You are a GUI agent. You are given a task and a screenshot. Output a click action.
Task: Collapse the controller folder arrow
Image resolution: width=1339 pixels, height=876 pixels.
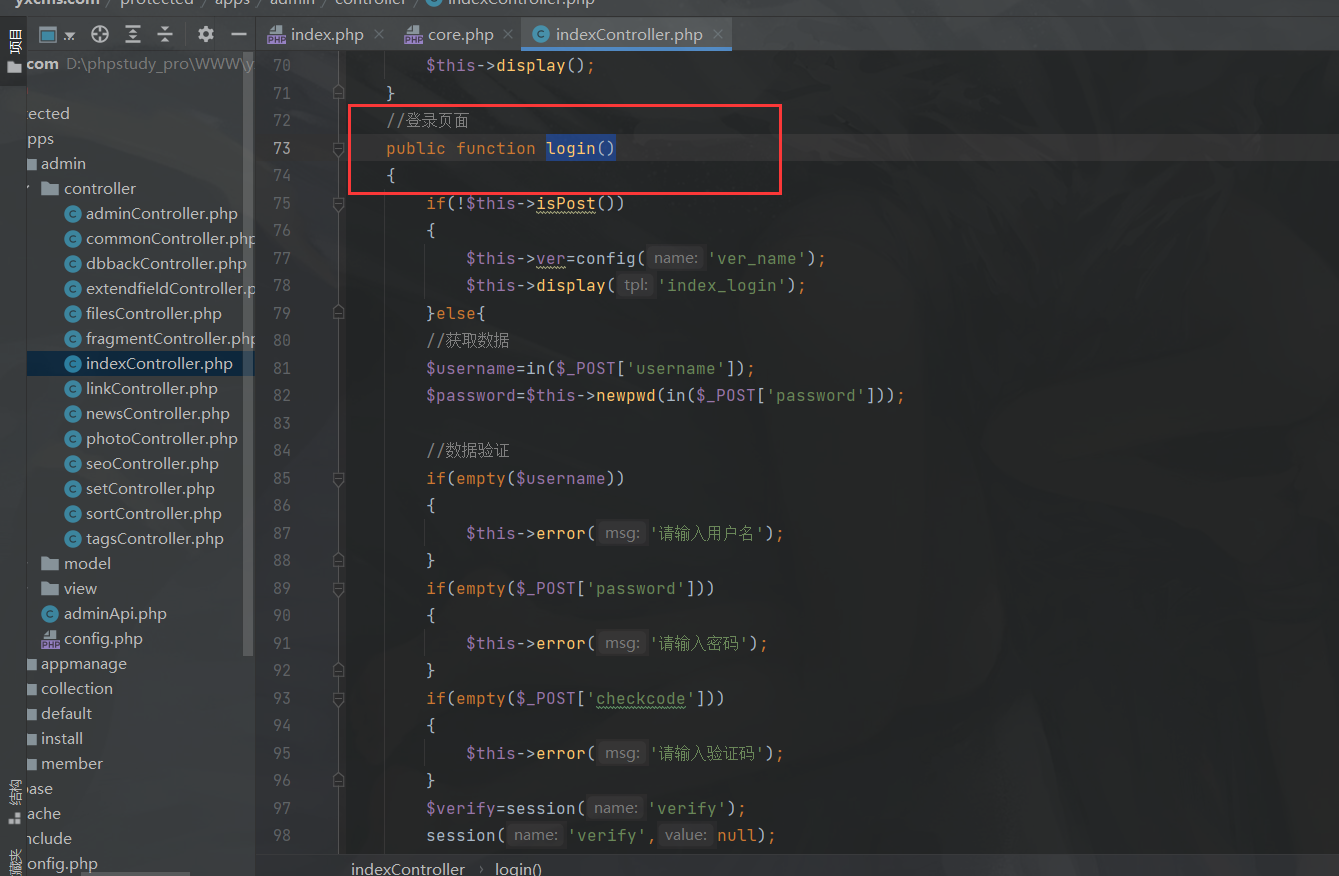tap(30, 188)
